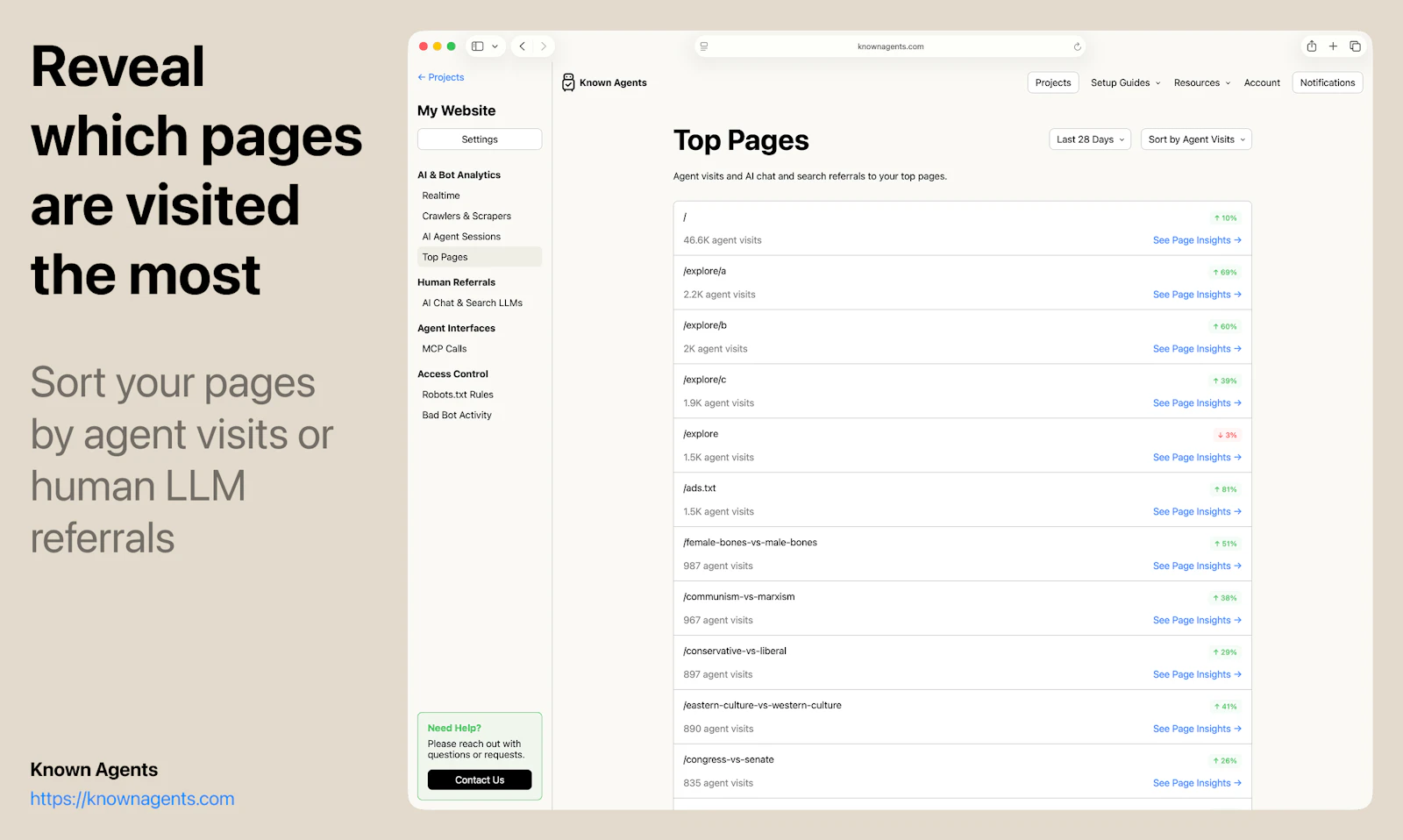Click the /ads.txt page path text
The height and width of the screenshot is (840, 1403).
(700, 488)
